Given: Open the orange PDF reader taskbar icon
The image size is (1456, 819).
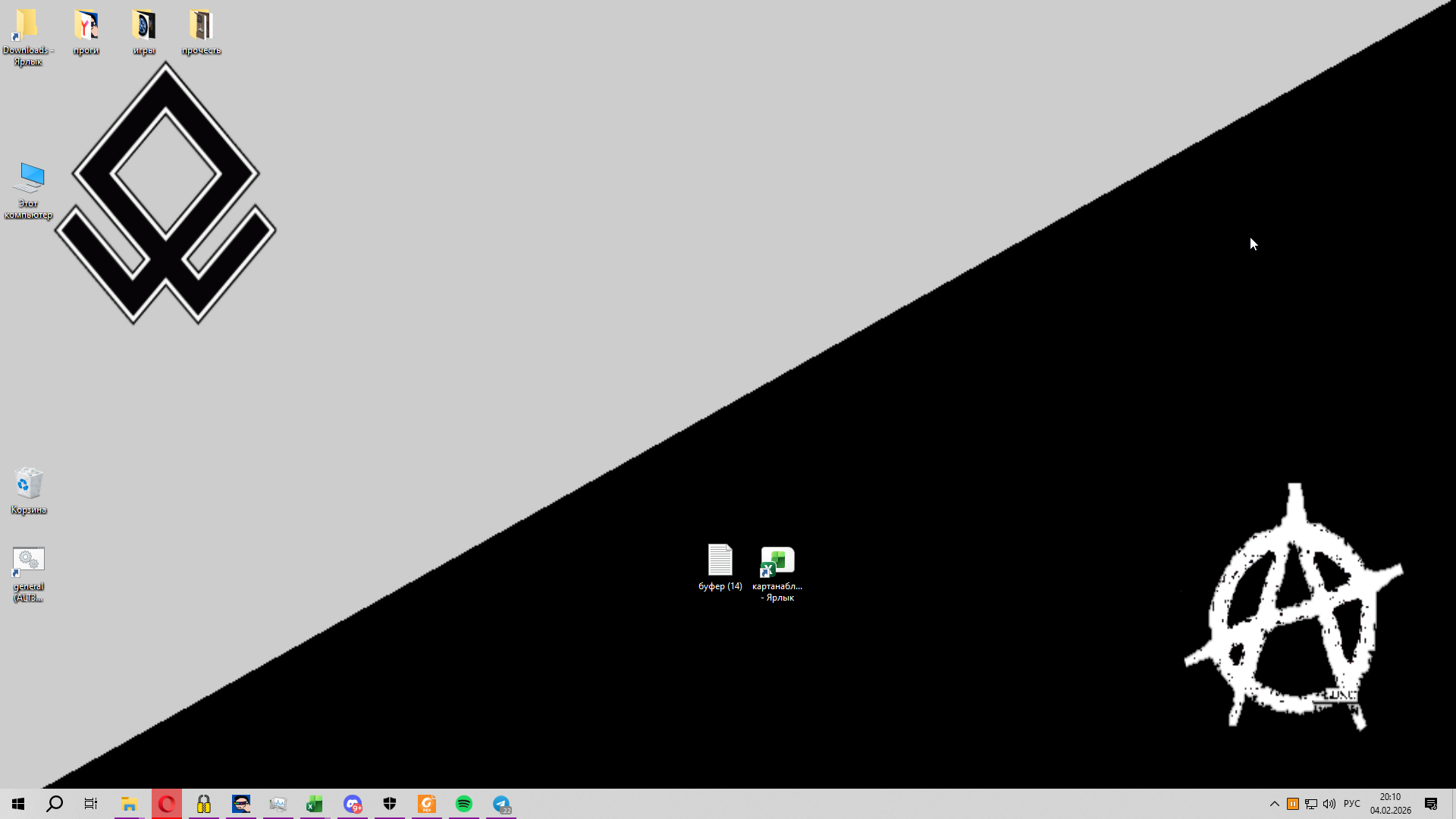Looking at the screenshot, I should click(427, 804).
